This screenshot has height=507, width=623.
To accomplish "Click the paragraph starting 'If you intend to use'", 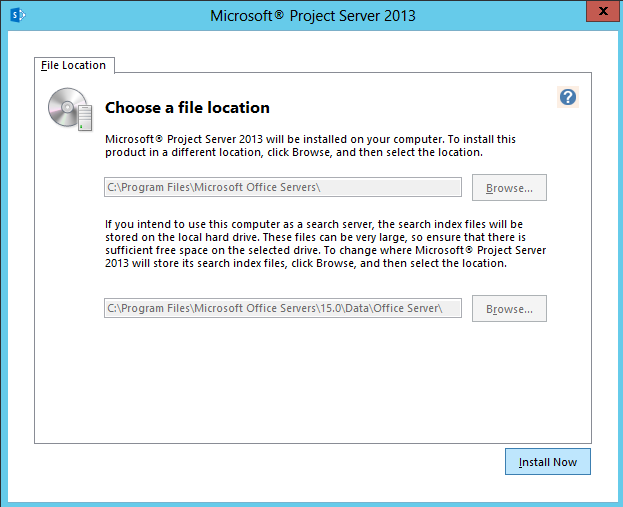I will pyautogui.click(x=325, y=244).
